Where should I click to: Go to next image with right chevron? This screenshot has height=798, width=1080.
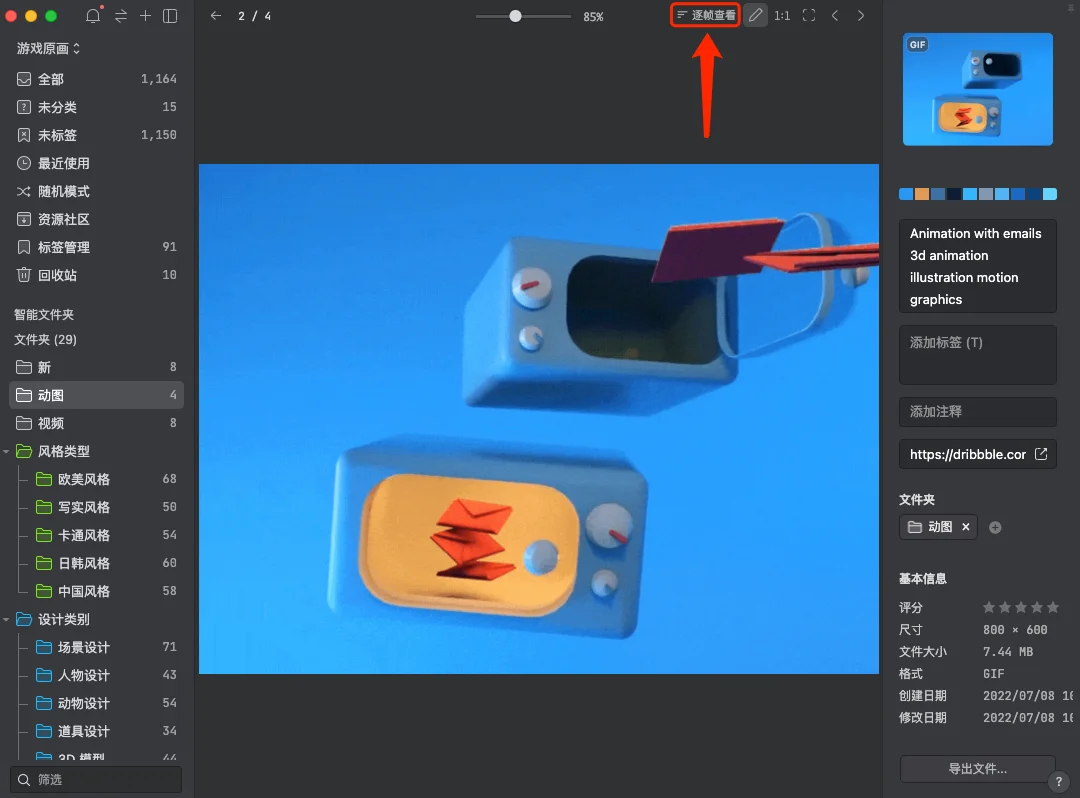tap(861, 16)
